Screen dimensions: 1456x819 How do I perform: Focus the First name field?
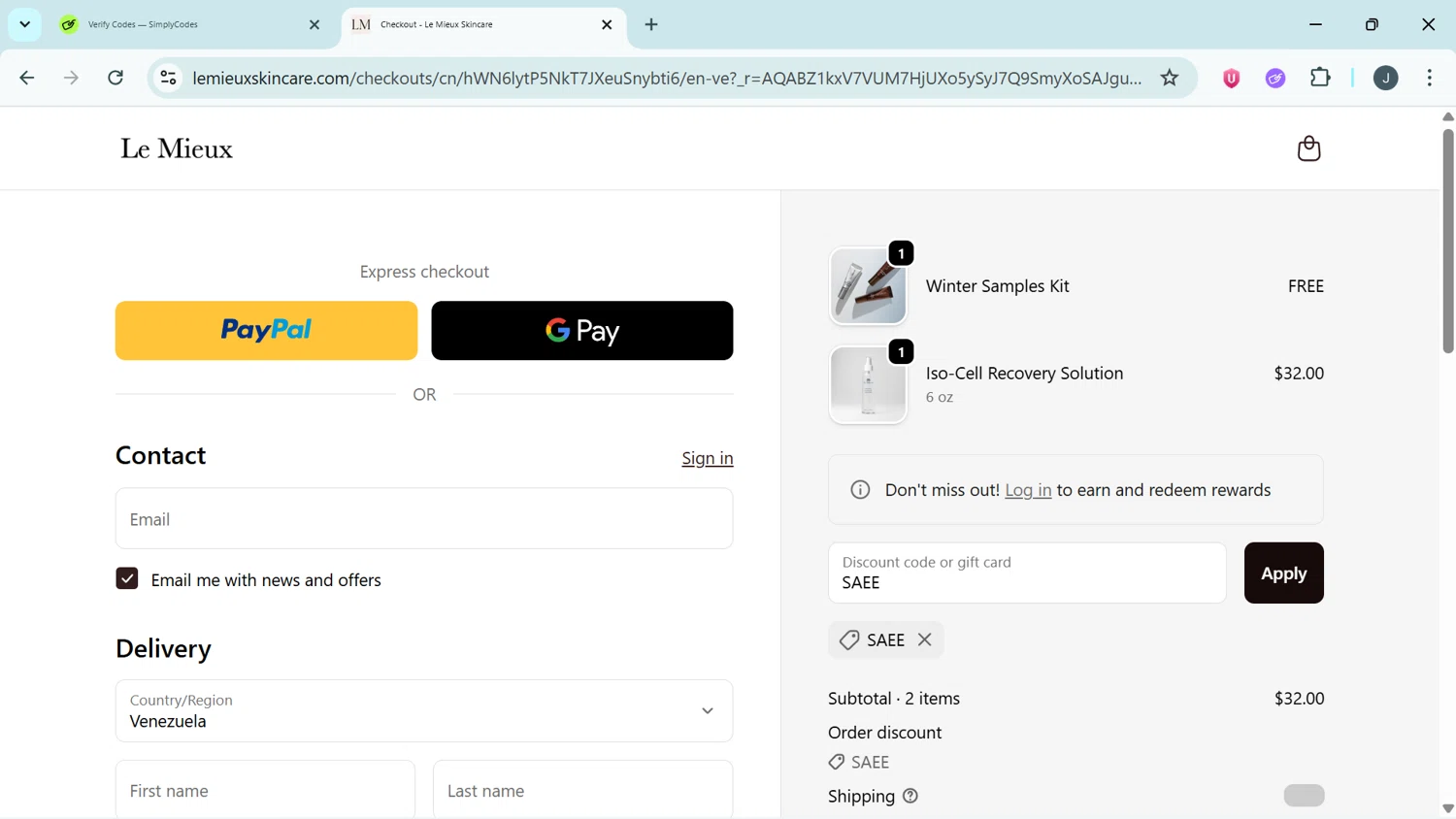[265, 790]
